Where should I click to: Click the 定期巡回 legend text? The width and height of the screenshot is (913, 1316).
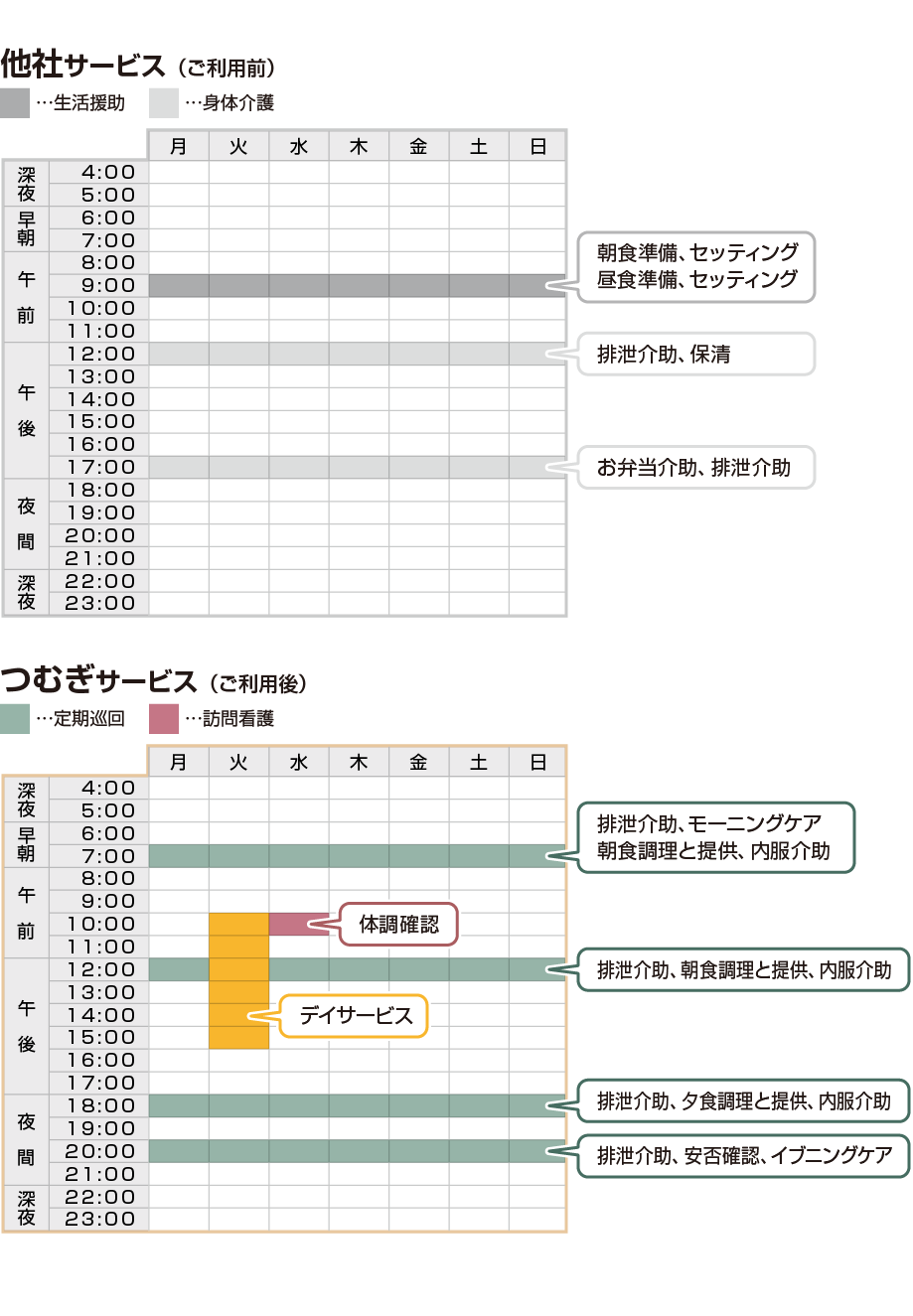pyautogui.click(x=89, y=719)
